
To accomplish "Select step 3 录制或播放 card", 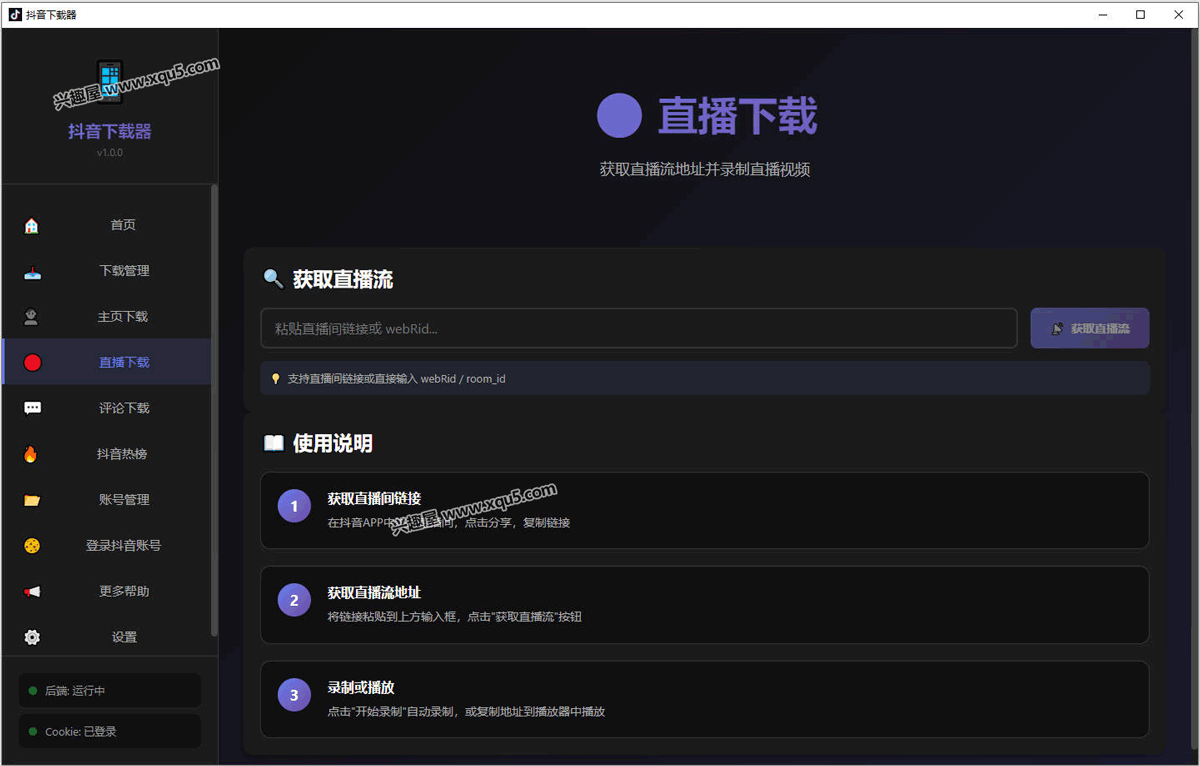I will coord(704,699).
